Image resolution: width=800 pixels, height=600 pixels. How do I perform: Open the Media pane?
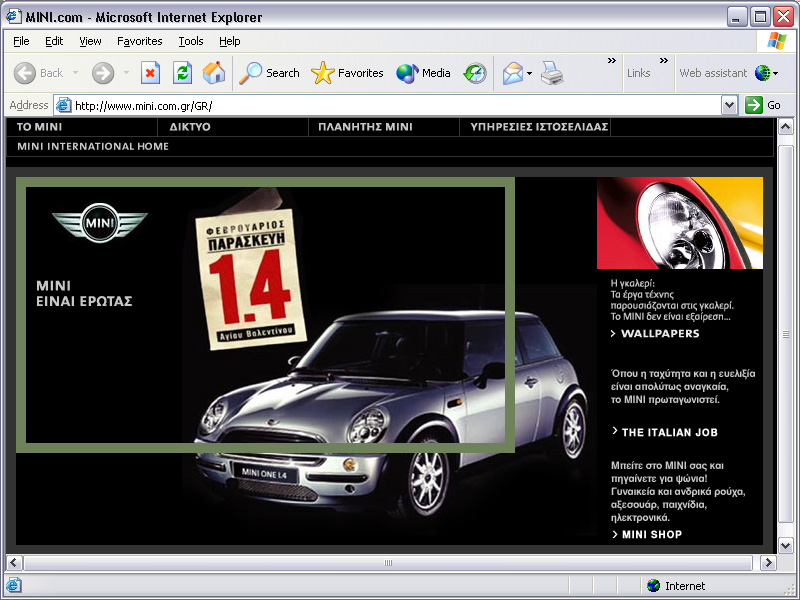(x=423, y=73)
